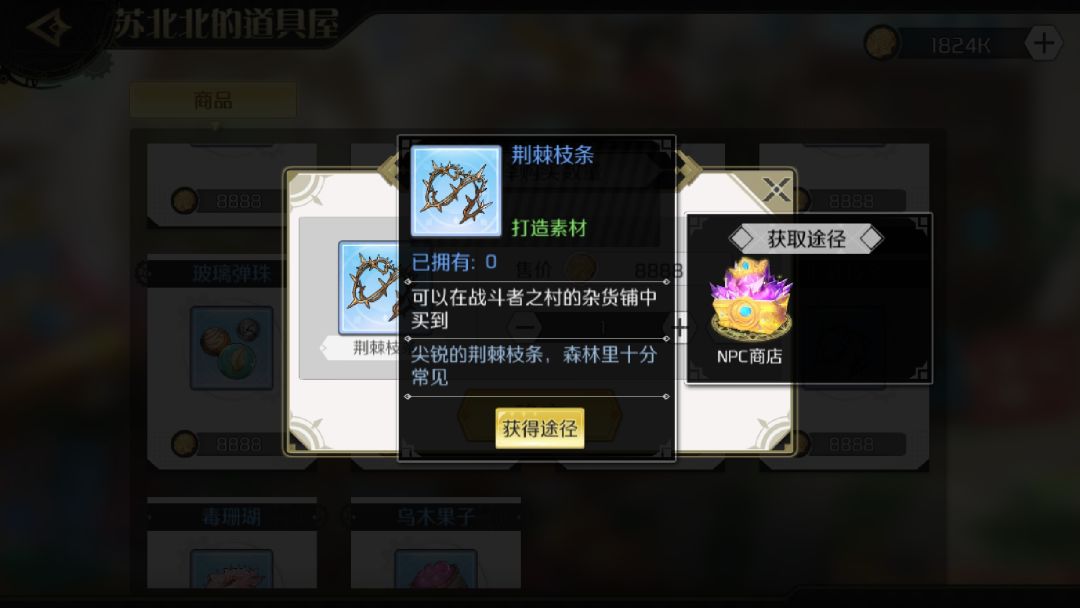Click the 获得途径 yellow button
The image size is (1080, 608).
539,428
